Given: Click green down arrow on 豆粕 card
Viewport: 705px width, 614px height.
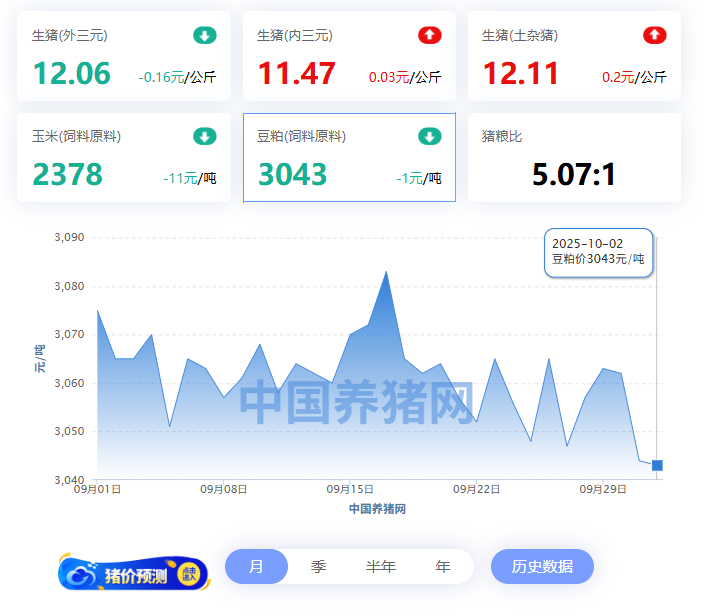Looking at the screenshot, I should coord(429,137).
